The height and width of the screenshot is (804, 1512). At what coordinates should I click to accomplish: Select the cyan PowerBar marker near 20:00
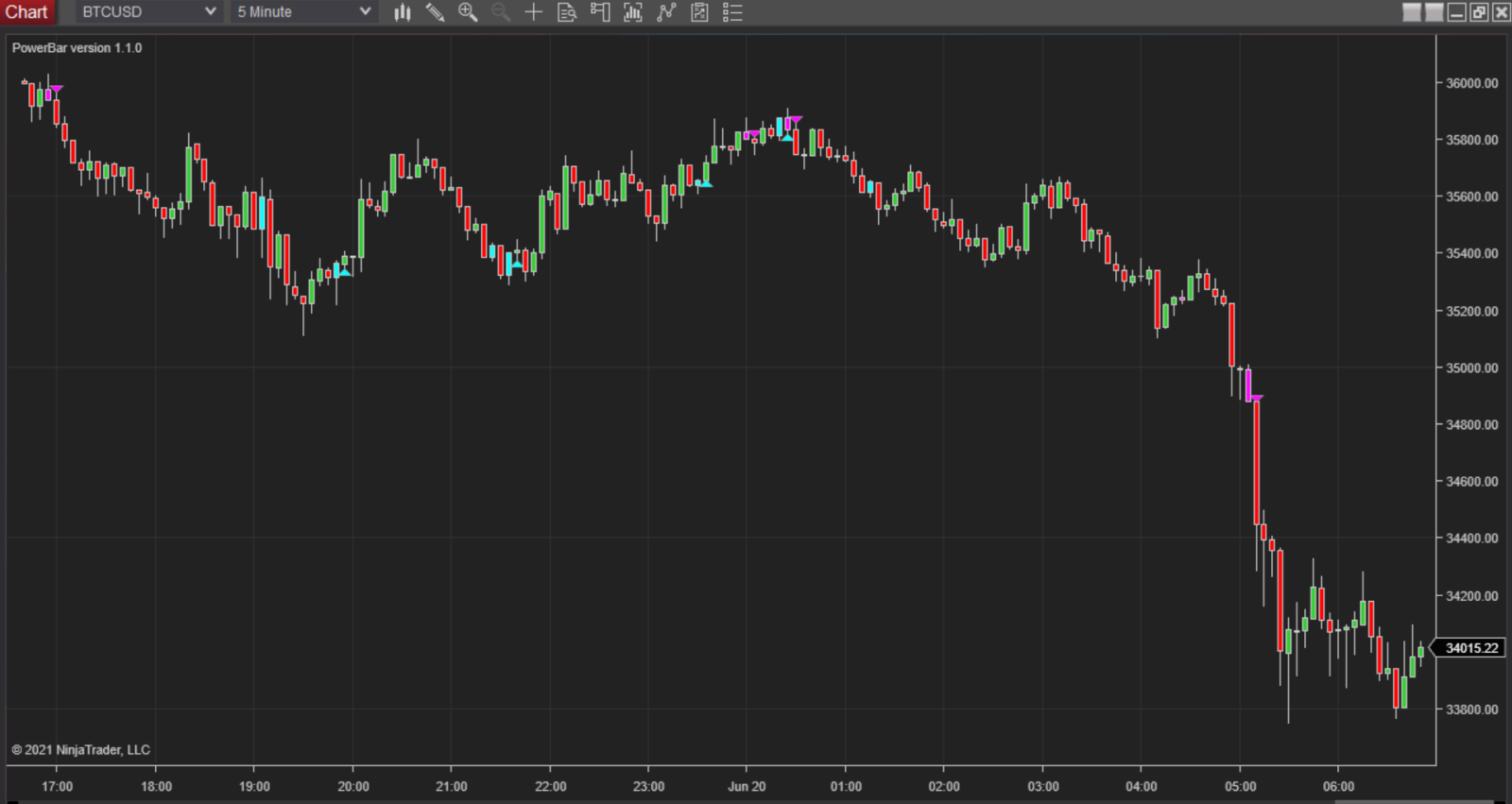(x=344, y=272)
